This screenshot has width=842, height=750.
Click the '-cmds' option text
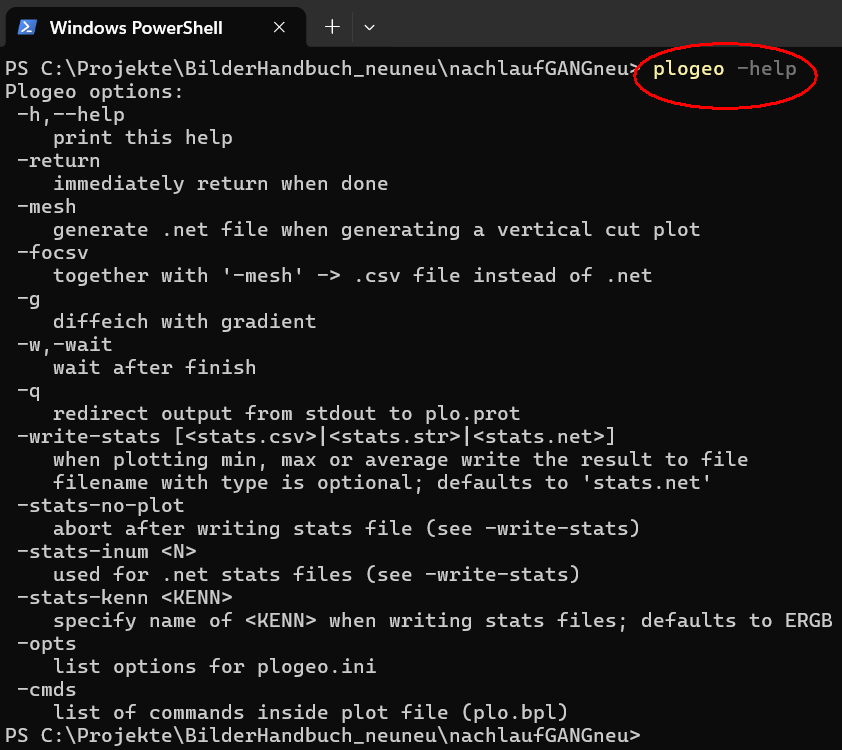(47, 689)
